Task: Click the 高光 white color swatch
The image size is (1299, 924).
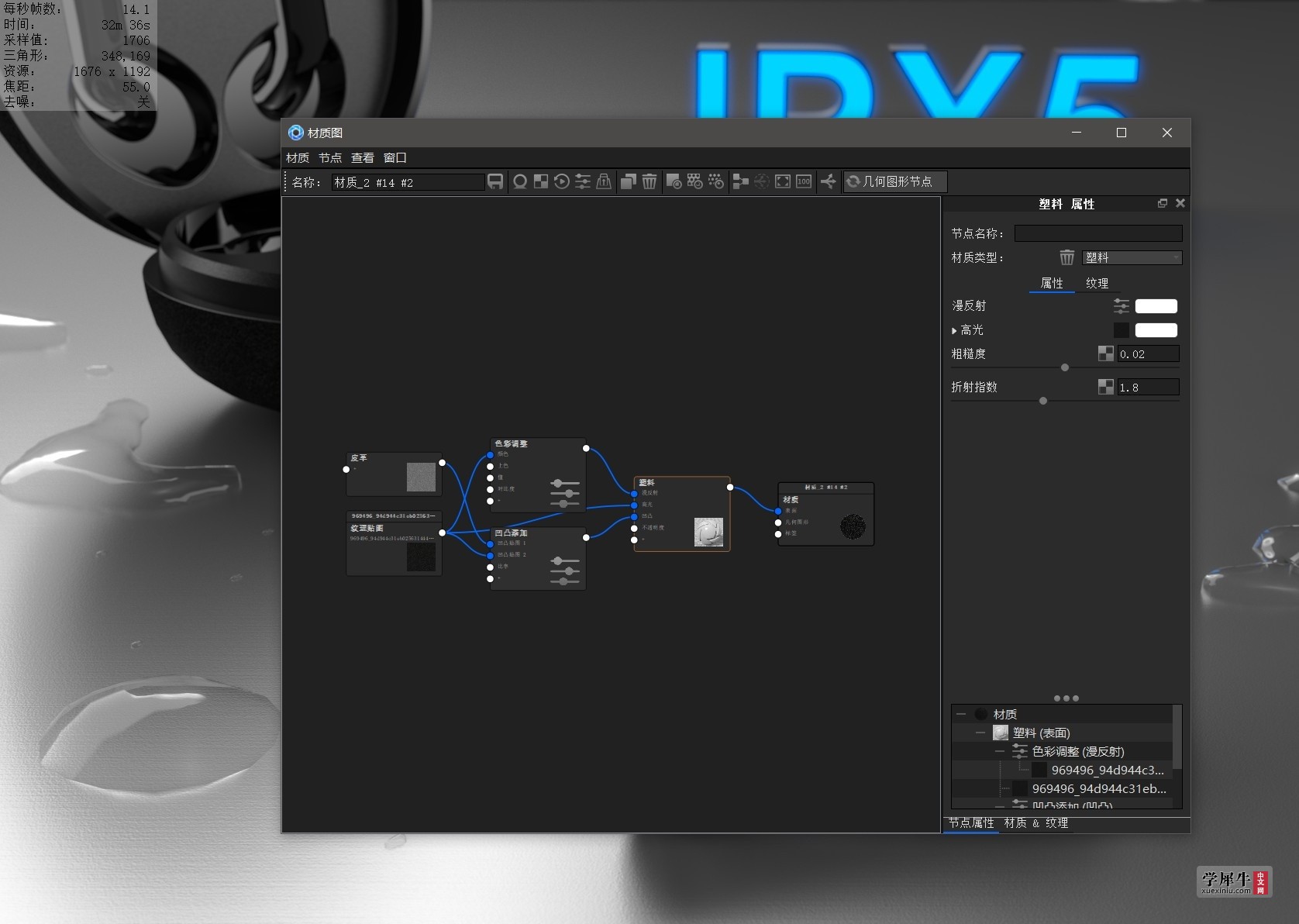Action: point(1156,330)
